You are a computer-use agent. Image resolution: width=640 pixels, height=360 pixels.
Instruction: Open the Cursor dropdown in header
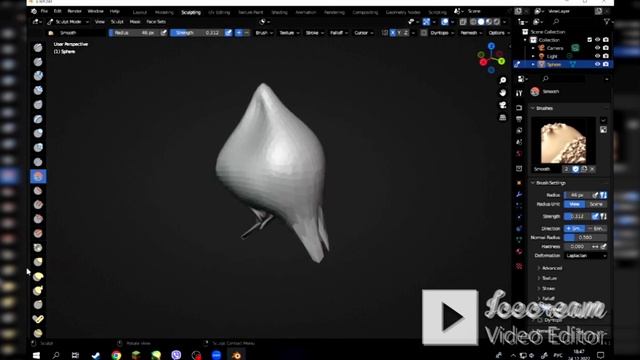click(363, 33)
